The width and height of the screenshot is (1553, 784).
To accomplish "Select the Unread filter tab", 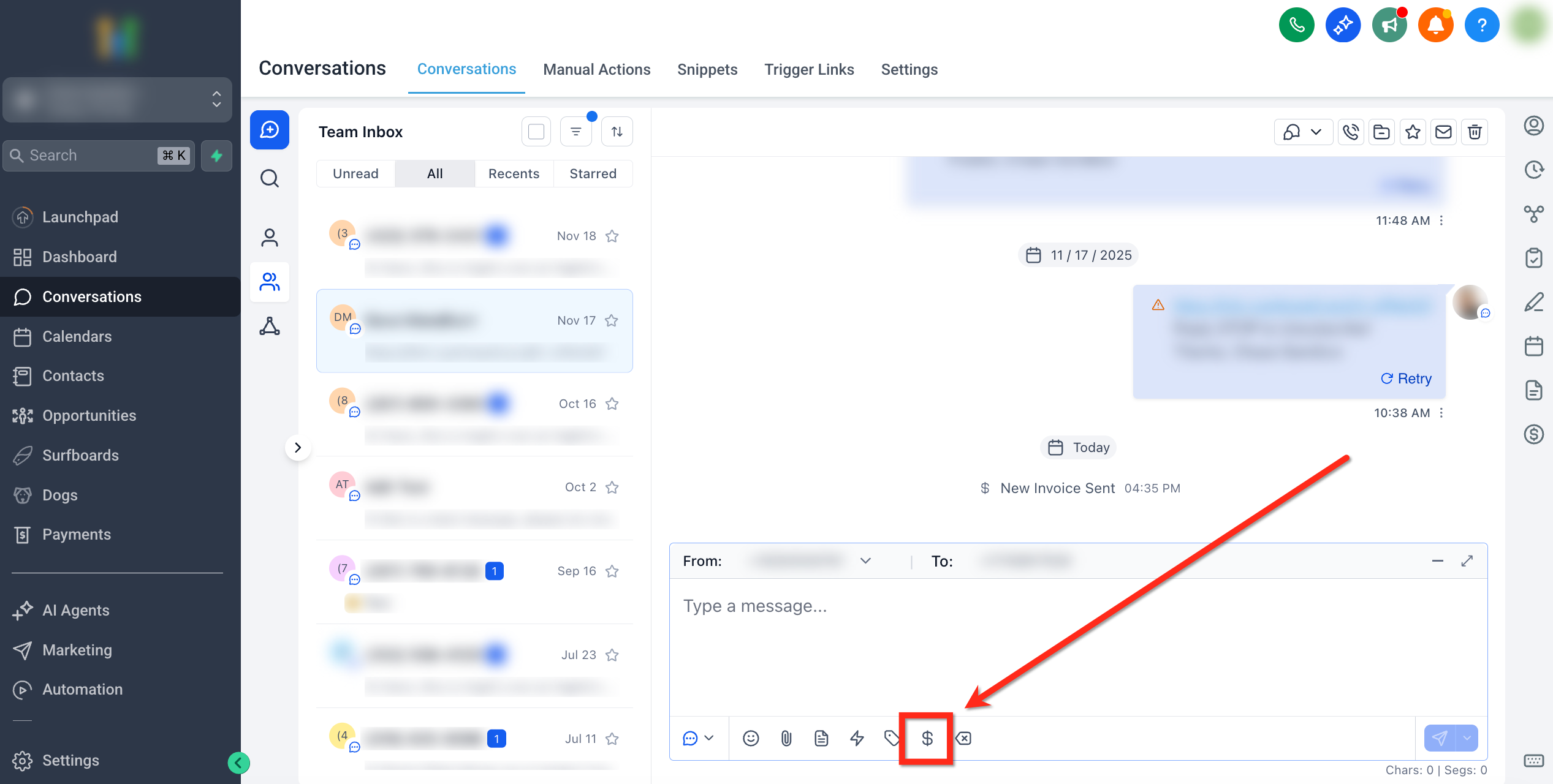I will click(x=355, y=173).
